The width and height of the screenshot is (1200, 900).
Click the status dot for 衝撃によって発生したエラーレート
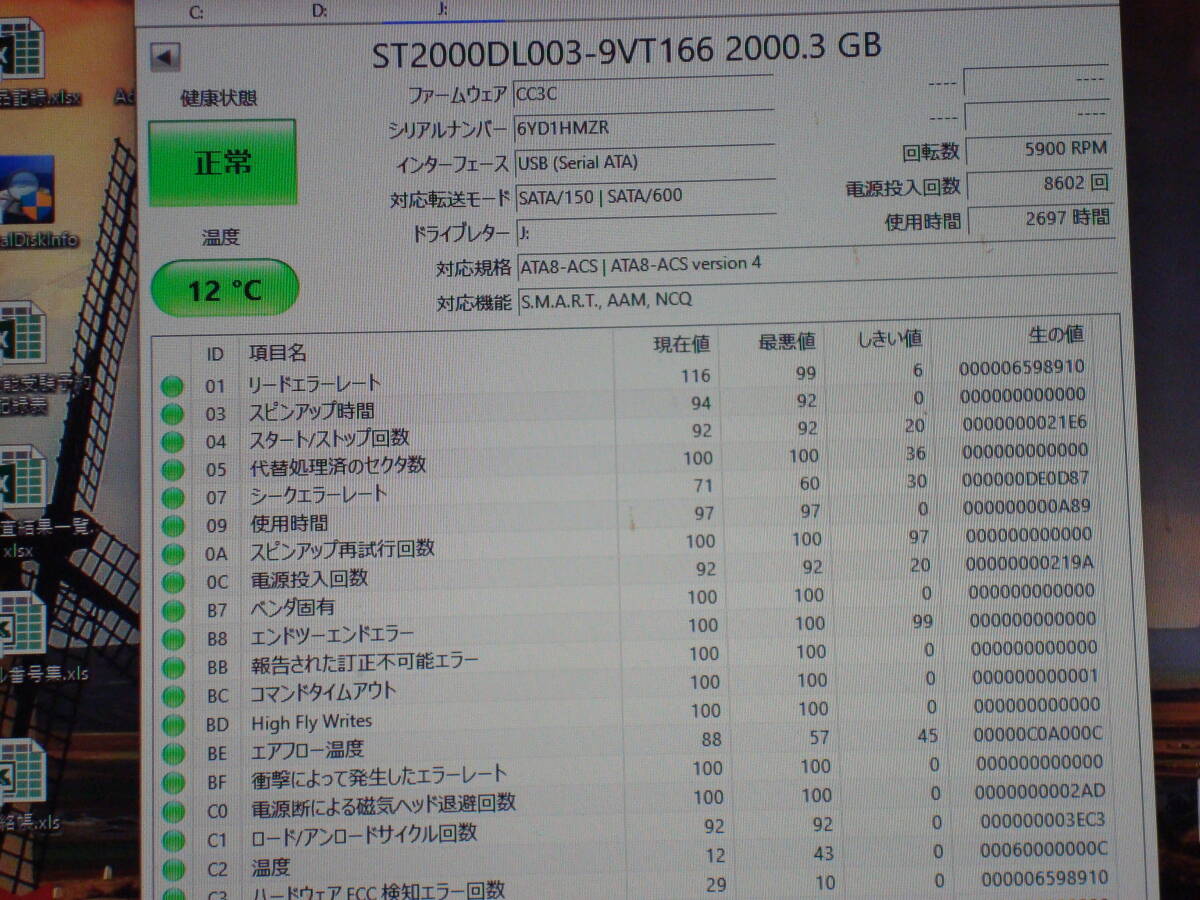coord(173,783)
